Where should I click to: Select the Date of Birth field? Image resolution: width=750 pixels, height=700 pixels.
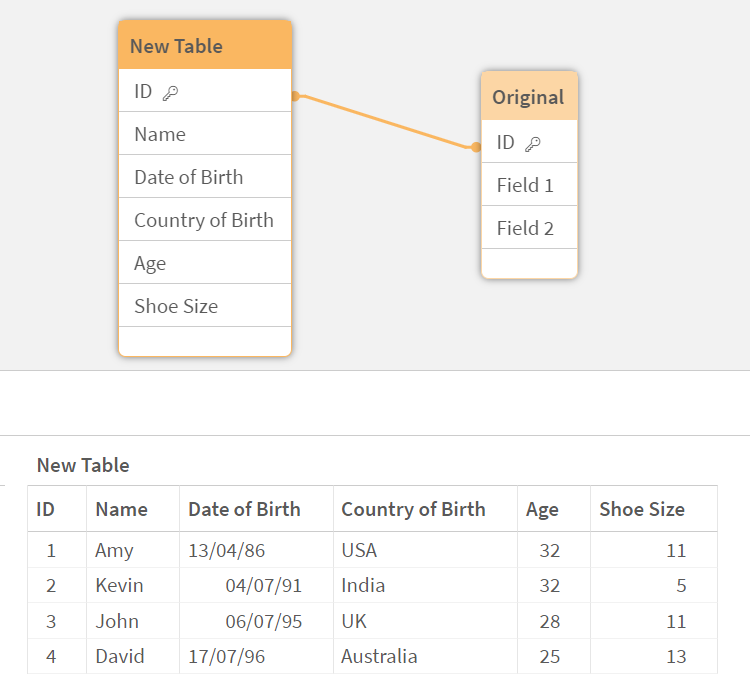[188, 177]
